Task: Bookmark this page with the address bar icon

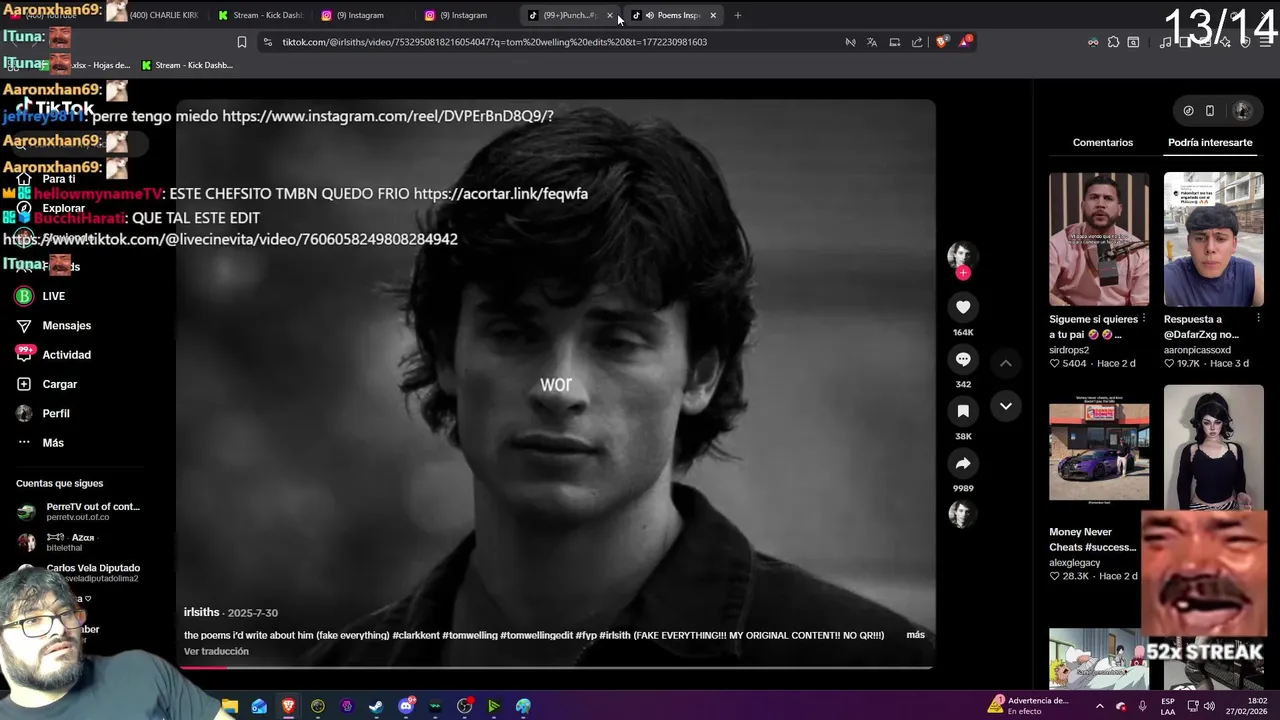Action: coord(241,42)
